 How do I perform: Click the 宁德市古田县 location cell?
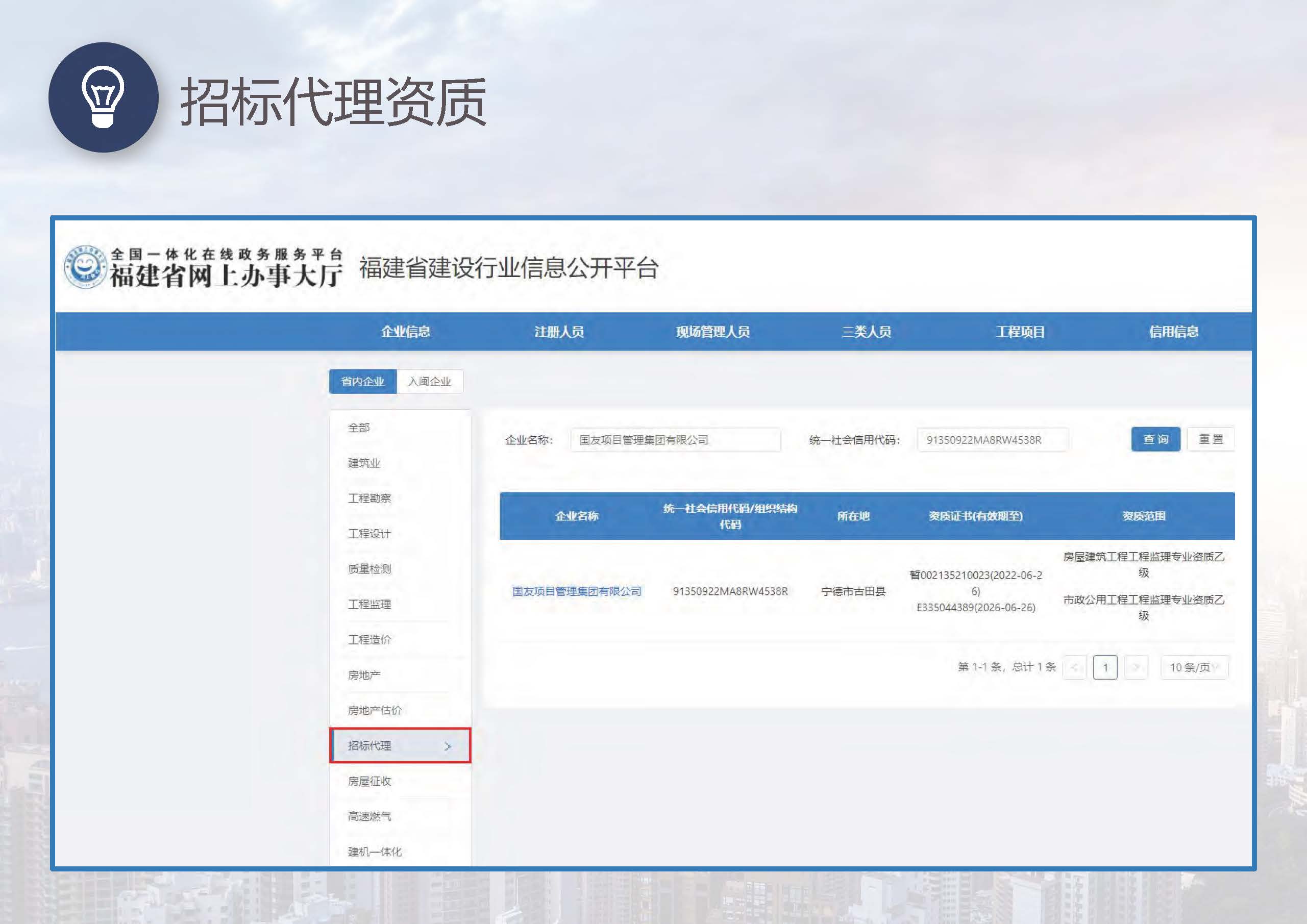coord(853,591)
